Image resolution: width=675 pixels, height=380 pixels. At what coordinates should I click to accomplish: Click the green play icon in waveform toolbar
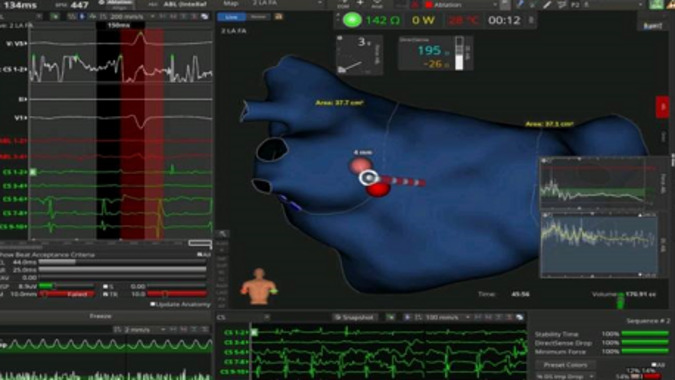click(x=55, y=16)
